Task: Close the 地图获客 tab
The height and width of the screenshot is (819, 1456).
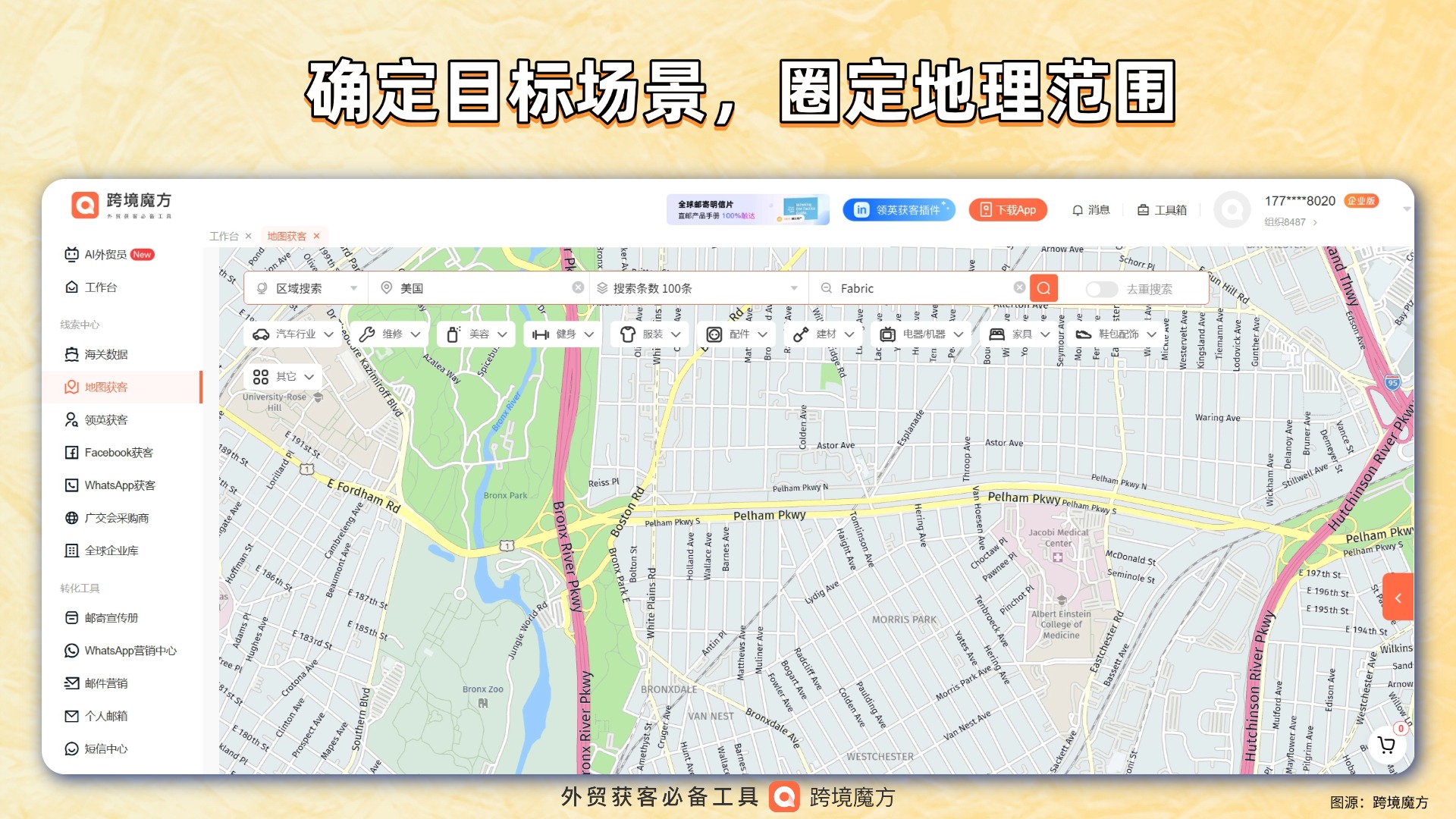Action: point(317,236)
